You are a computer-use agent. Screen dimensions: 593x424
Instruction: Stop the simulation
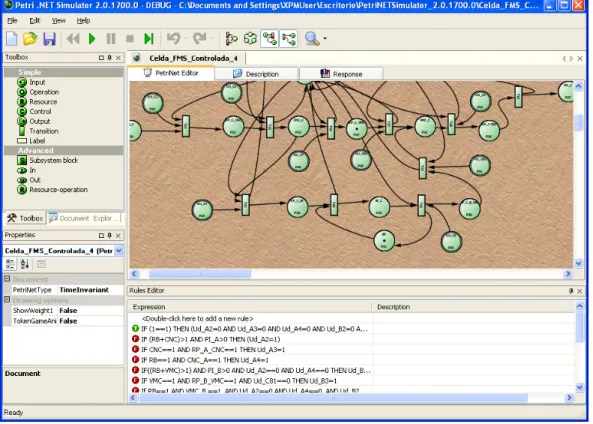[x=130, y=39]
